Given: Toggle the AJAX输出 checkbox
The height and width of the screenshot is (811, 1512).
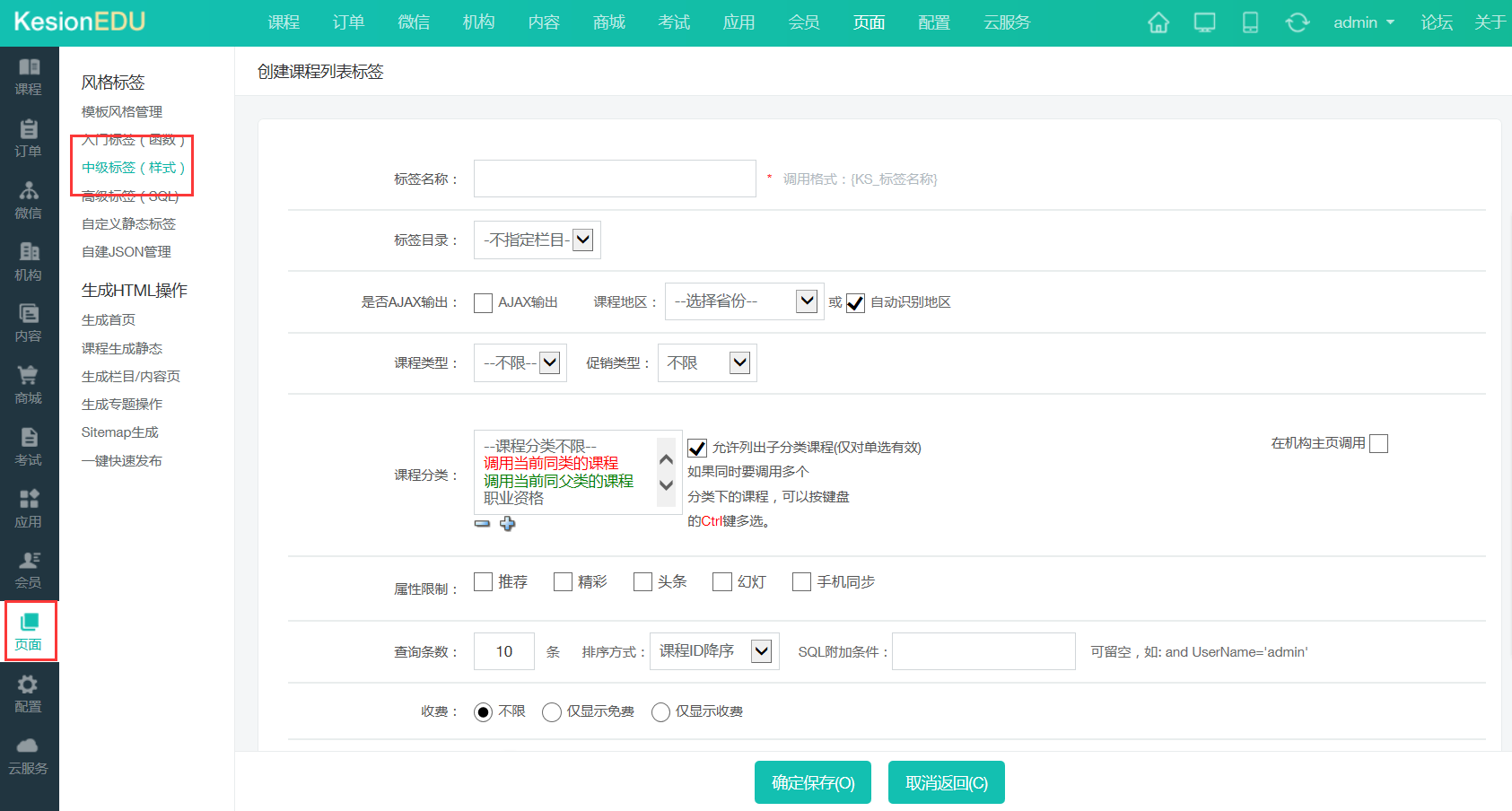Looking at the screenshot, I should (x=483, y=303).
